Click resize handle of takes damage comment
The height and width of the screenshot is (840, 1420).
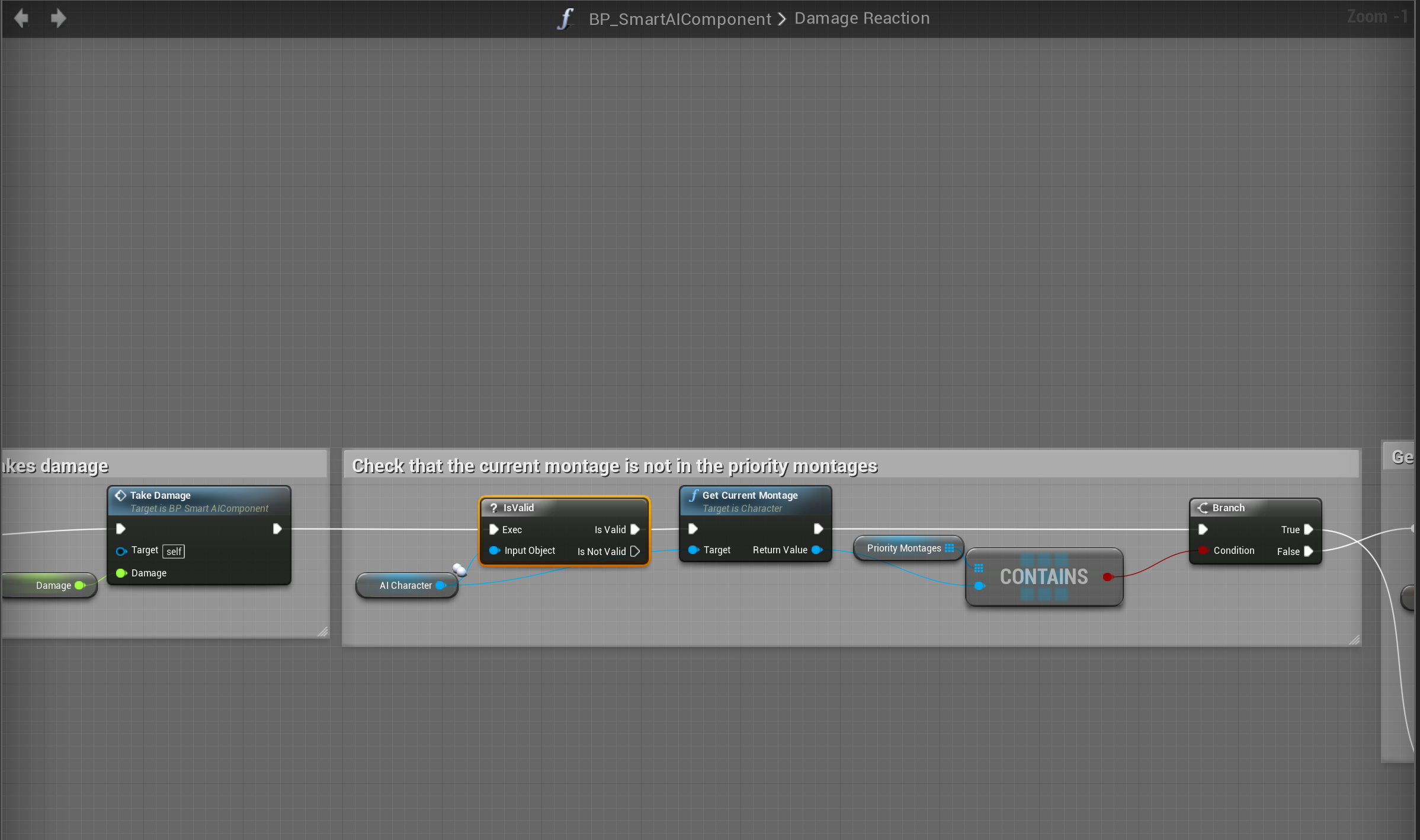coord(322,631)
